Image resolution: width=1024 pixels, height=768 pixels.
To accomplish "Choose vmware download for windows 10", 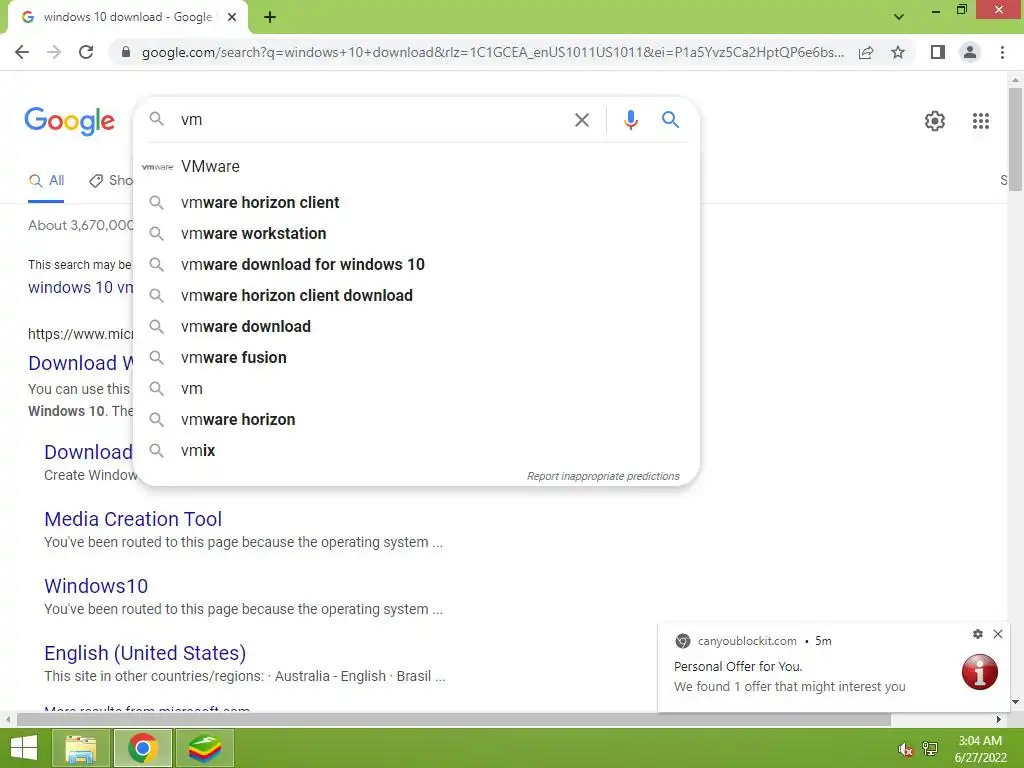I will (x=416, y=264).
